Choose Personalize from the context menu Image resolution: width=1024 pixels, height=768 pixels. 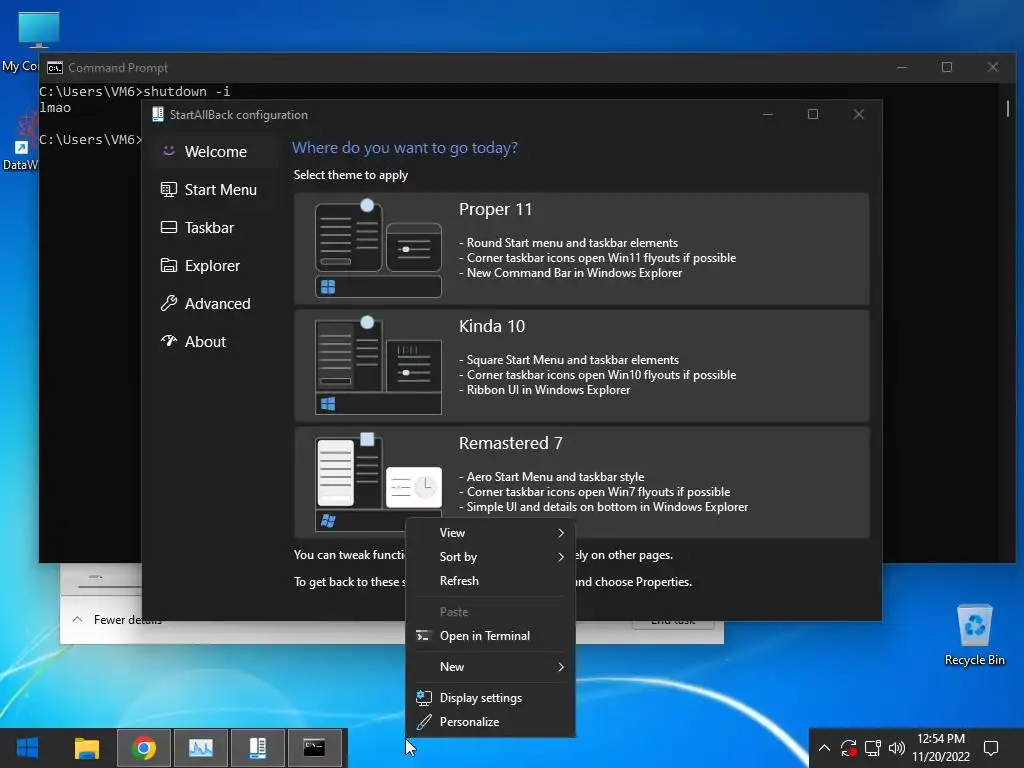(x=490, y=722)
